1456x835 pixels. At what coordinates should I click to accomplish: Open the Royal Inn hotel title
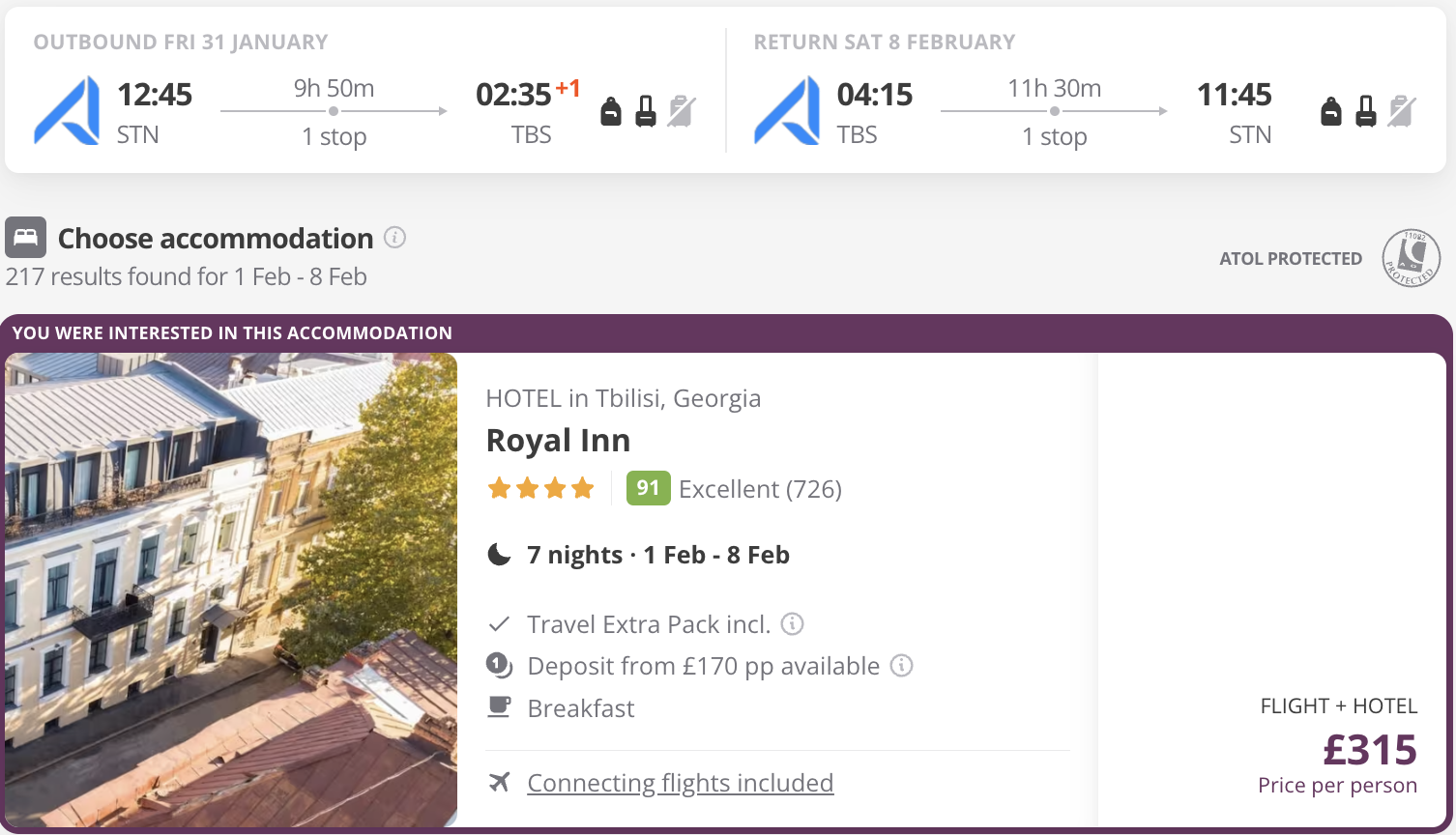[x=558, y=441]
